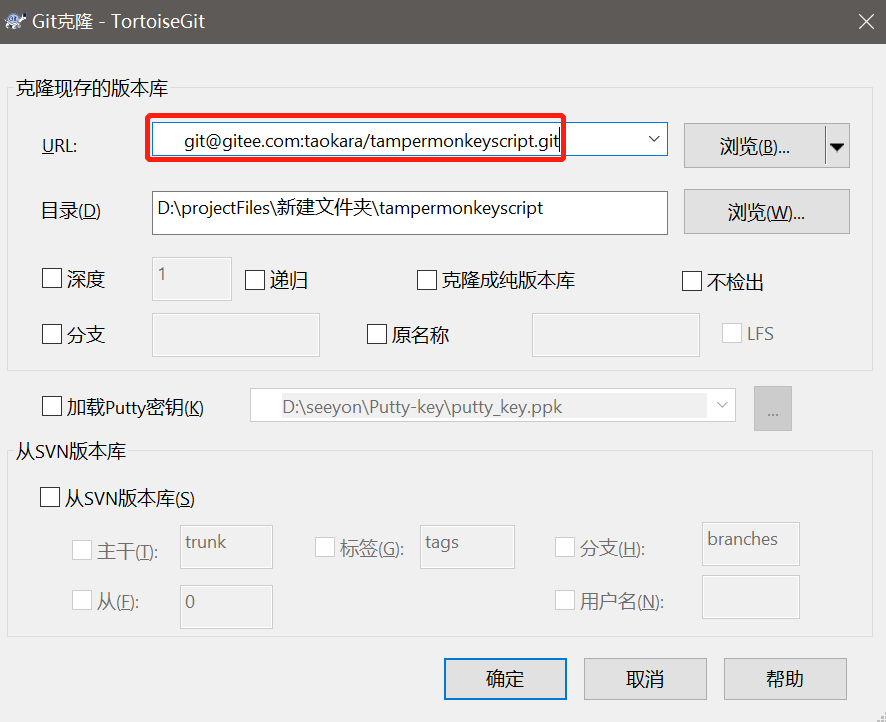Viewport: 886px width, 722px height.
Task: Click the tags text field
Action: pyautogui.click(x=467, y=547)
